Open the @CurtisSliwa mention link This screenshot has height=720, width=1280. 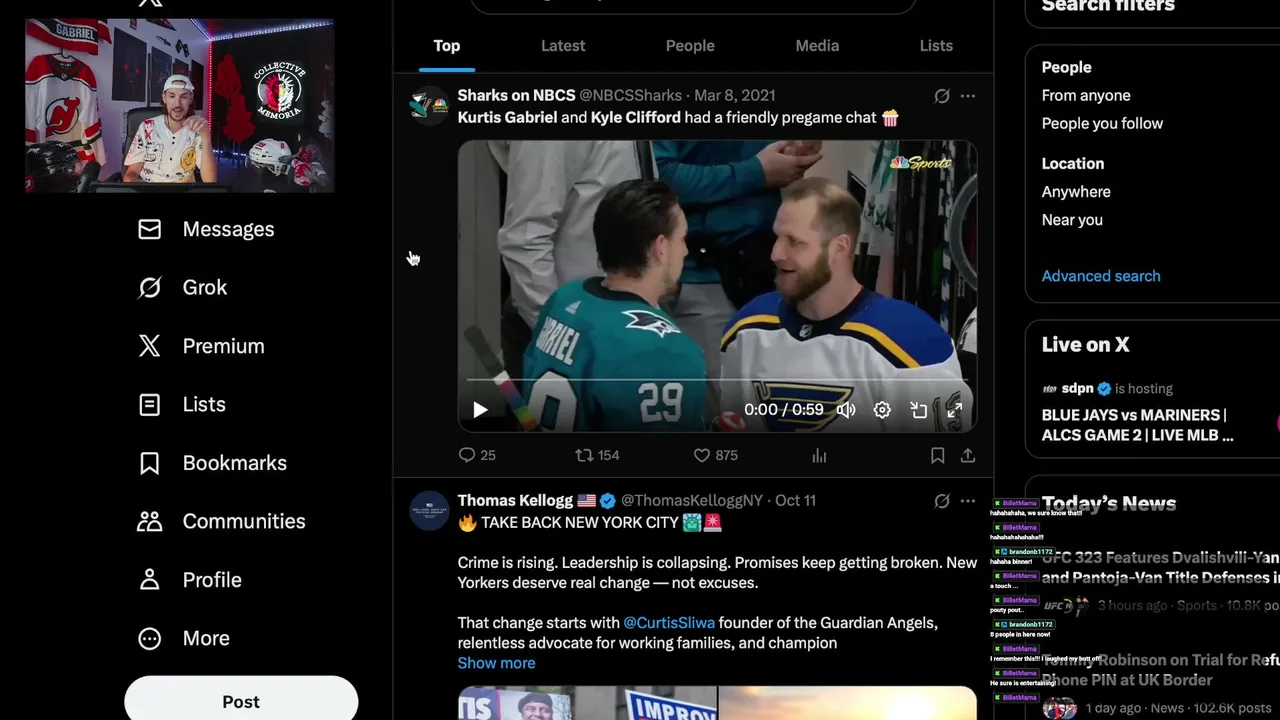click(669, 623)
